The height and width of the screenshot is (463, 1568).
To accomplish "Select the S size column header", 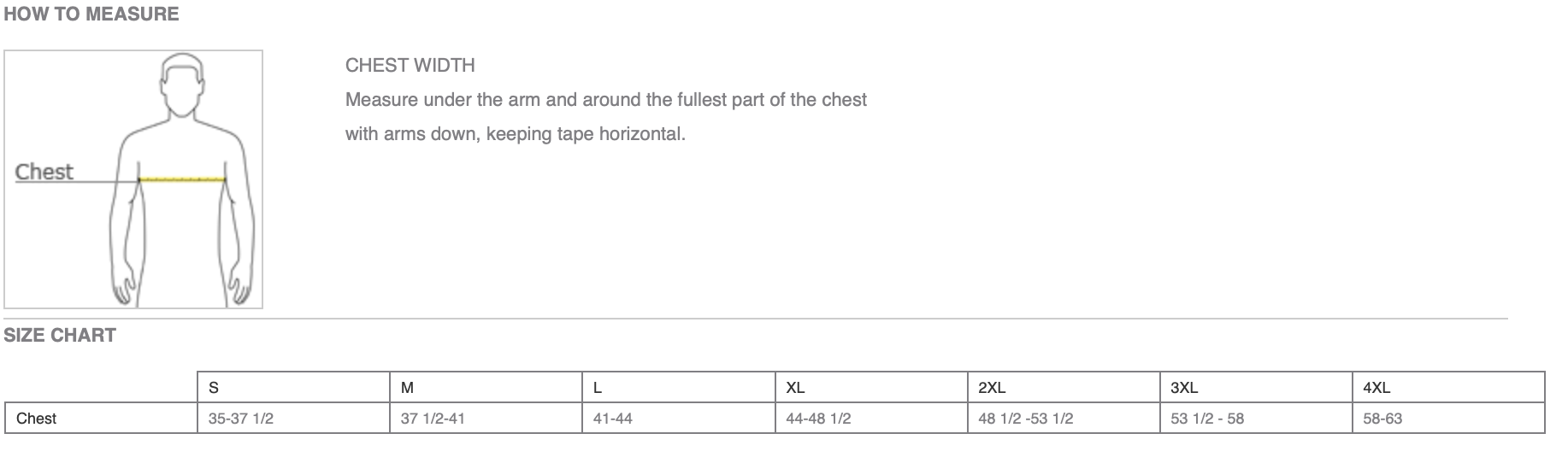I will tap(214, 388).
